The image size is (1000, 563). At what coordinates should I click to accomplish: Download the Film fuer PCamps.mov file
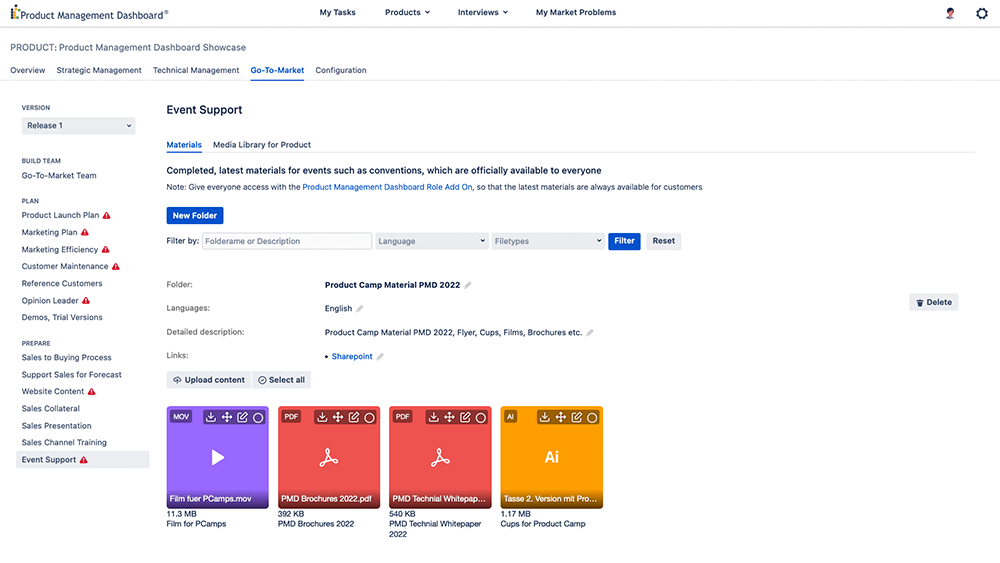[x=210, y=417]
